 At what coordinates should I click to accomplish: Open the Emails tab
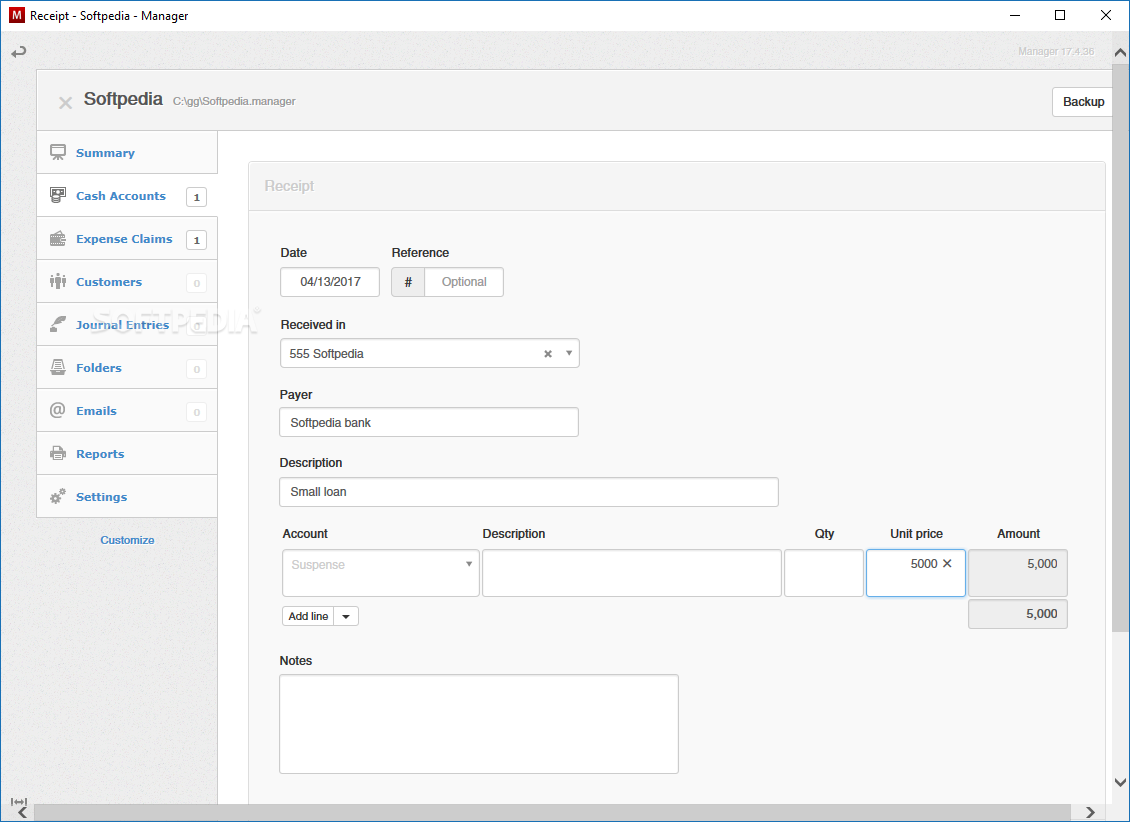coord(127,411)
